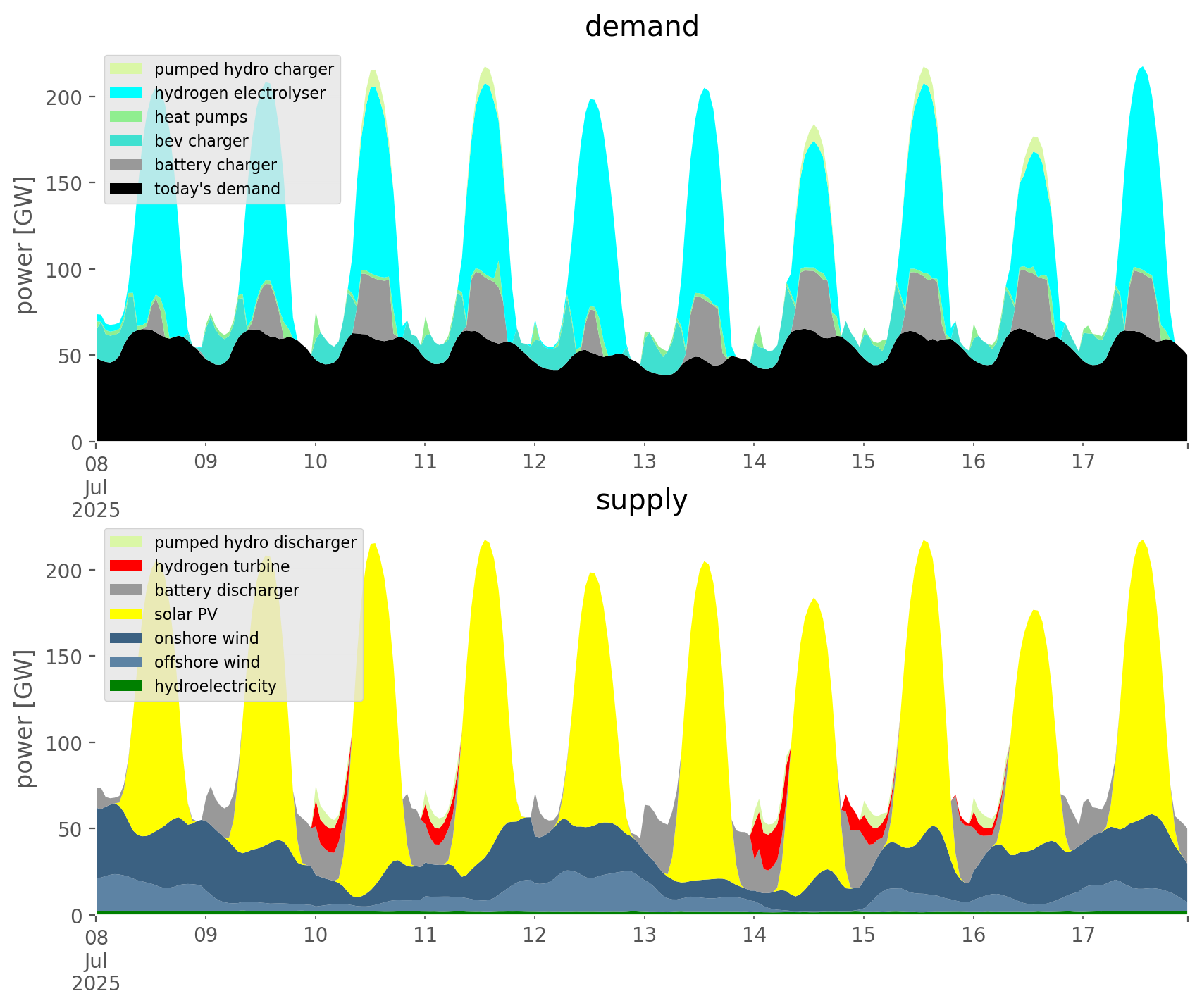Viewport: 1202px width, 1008px height.
Task: Click the battery discharger legend label
Action: tap(226, 590)
